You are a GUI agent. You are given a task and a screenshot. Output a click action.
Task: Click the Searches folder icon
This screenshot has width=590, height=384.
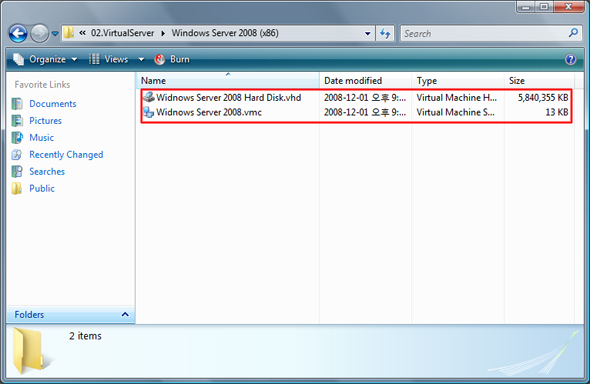(x=17, y=172)
